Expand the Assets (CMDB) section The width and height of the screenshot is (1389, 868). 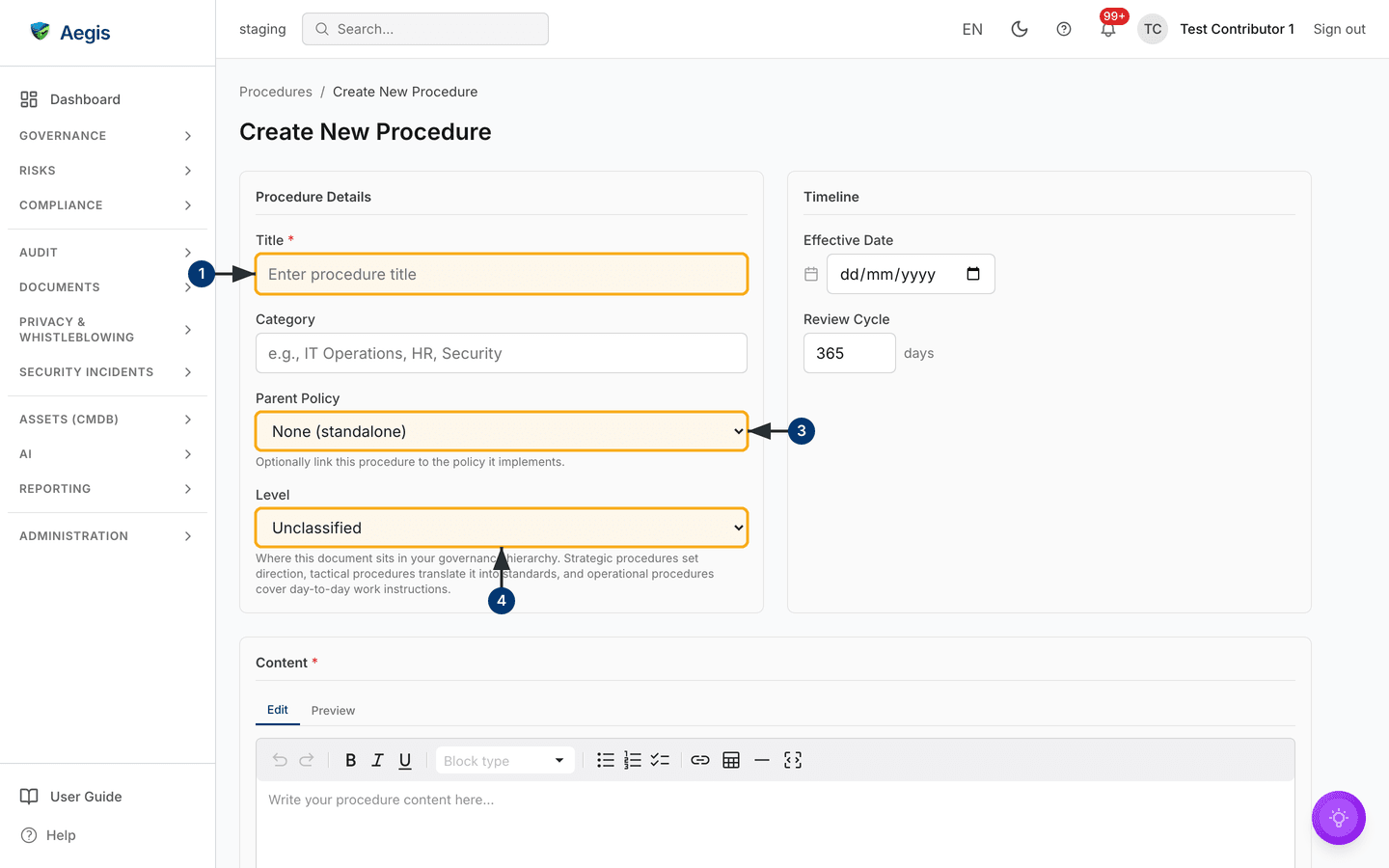pyautogui.click(x=107, y=420)
